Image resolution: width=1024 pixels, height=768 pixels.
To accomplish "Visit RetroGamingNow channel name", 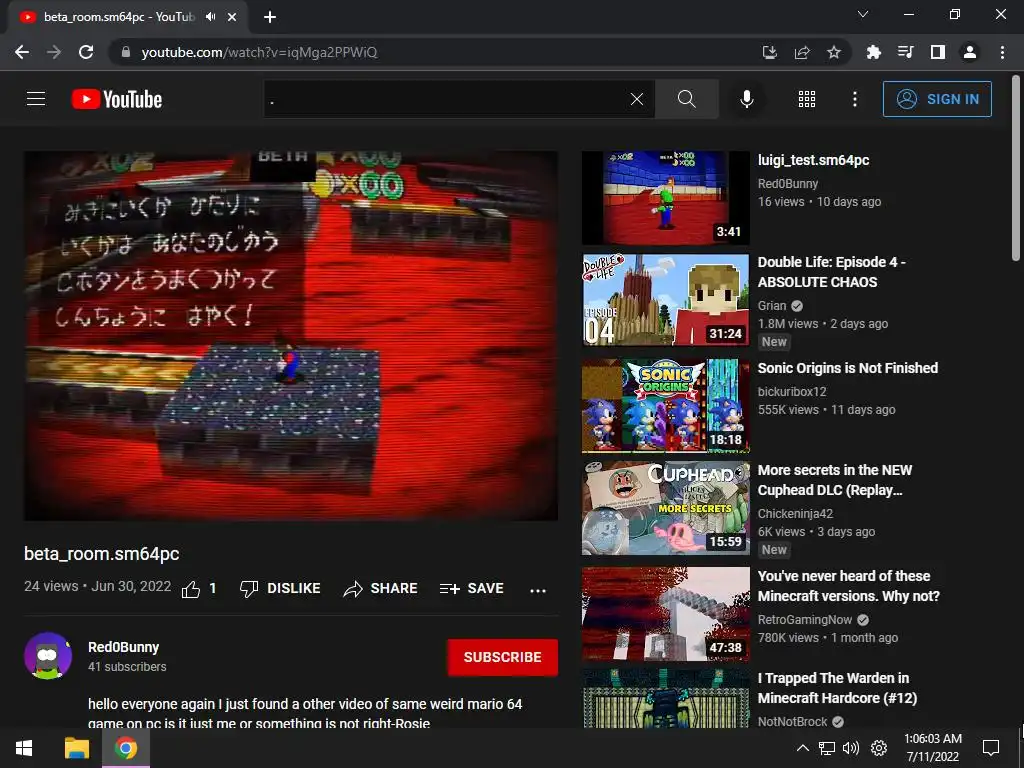I will (x=805, y=619).
